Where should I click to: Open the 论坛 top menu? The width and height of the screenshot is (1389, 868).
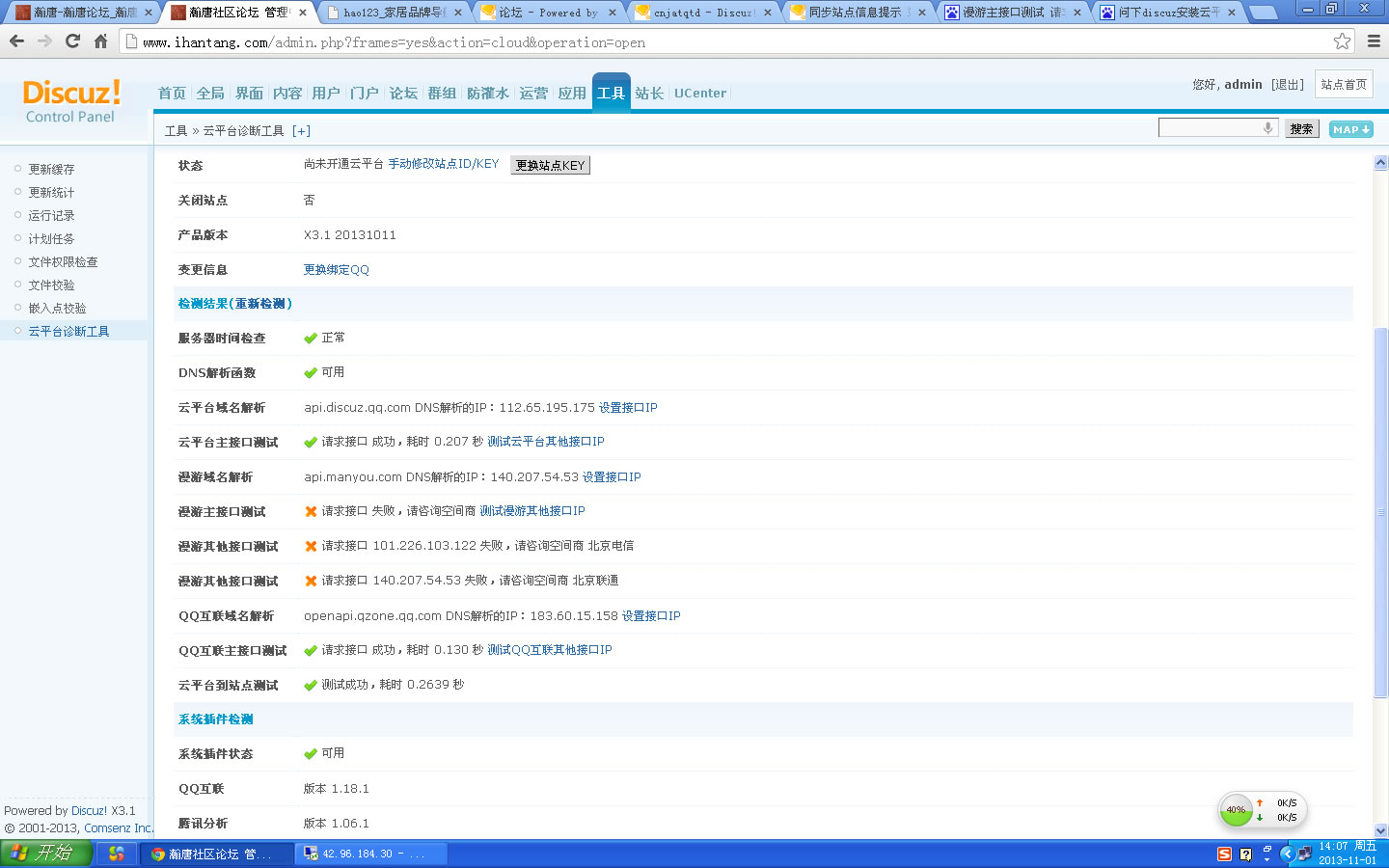[403, 93]
